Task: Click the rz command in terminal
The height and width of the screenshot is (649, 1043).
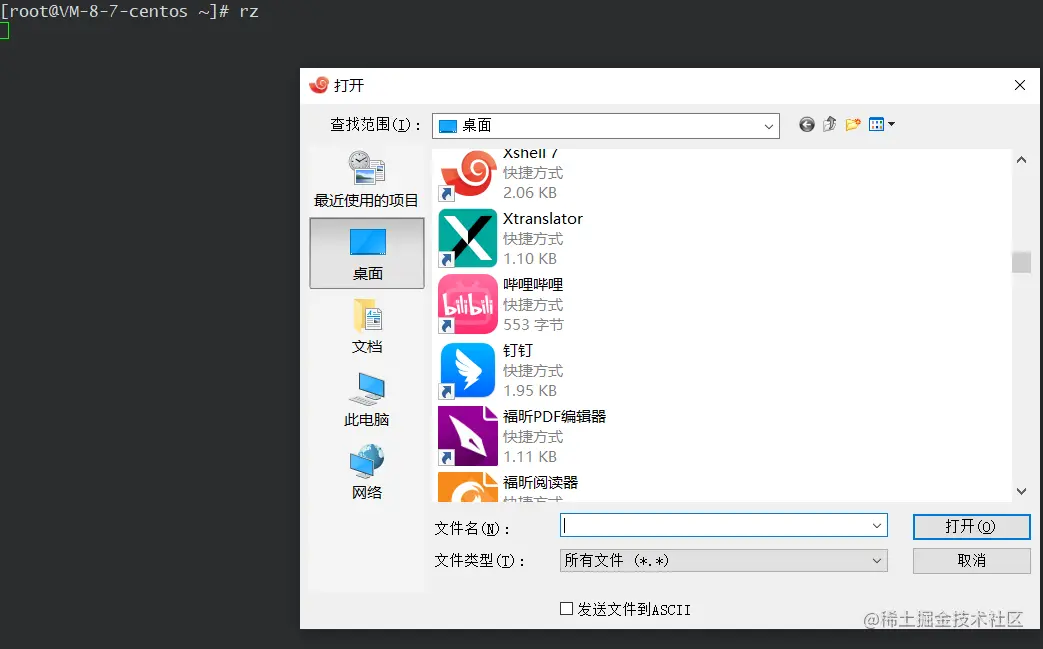Action: [249, 11]
